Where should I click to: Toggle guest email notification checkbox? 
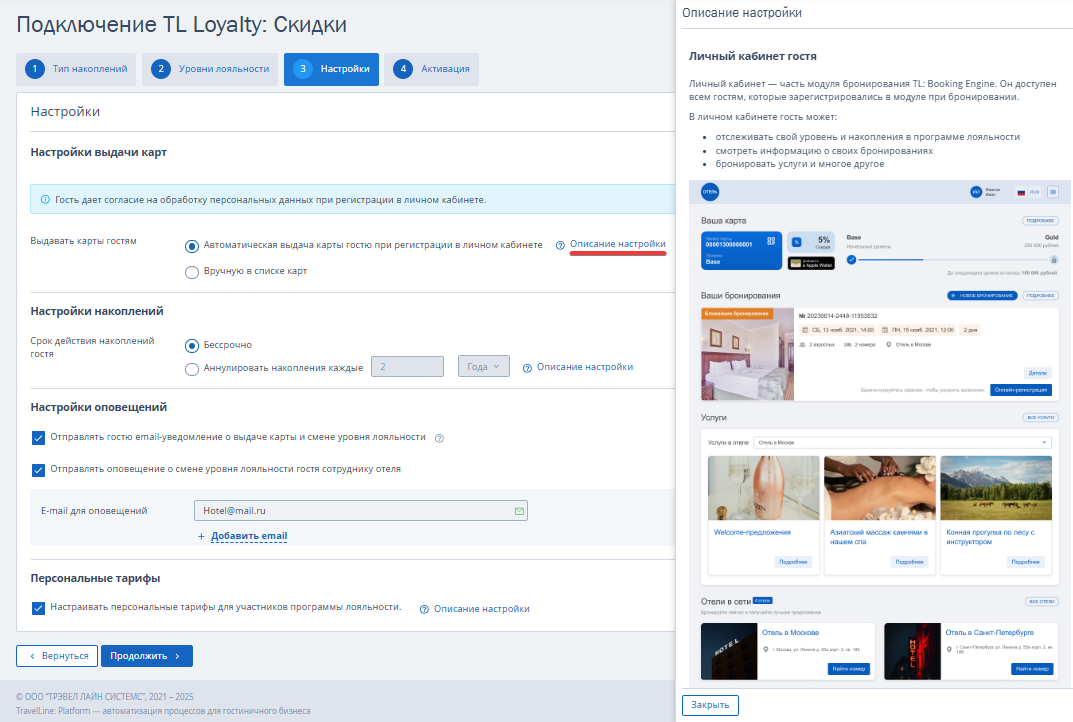[38, 438]
